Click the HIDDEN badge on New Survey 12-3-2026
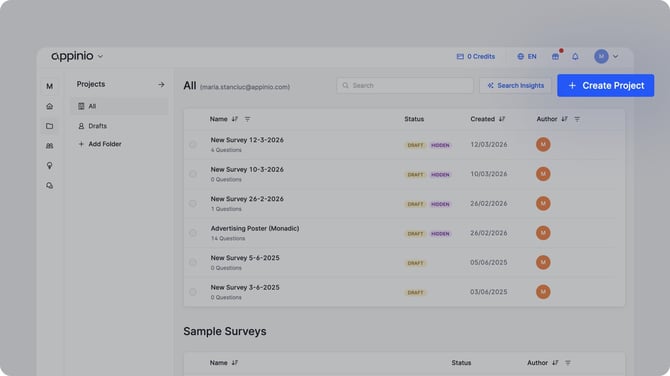This screenshot has height=376, width=670. coord(440,145)
